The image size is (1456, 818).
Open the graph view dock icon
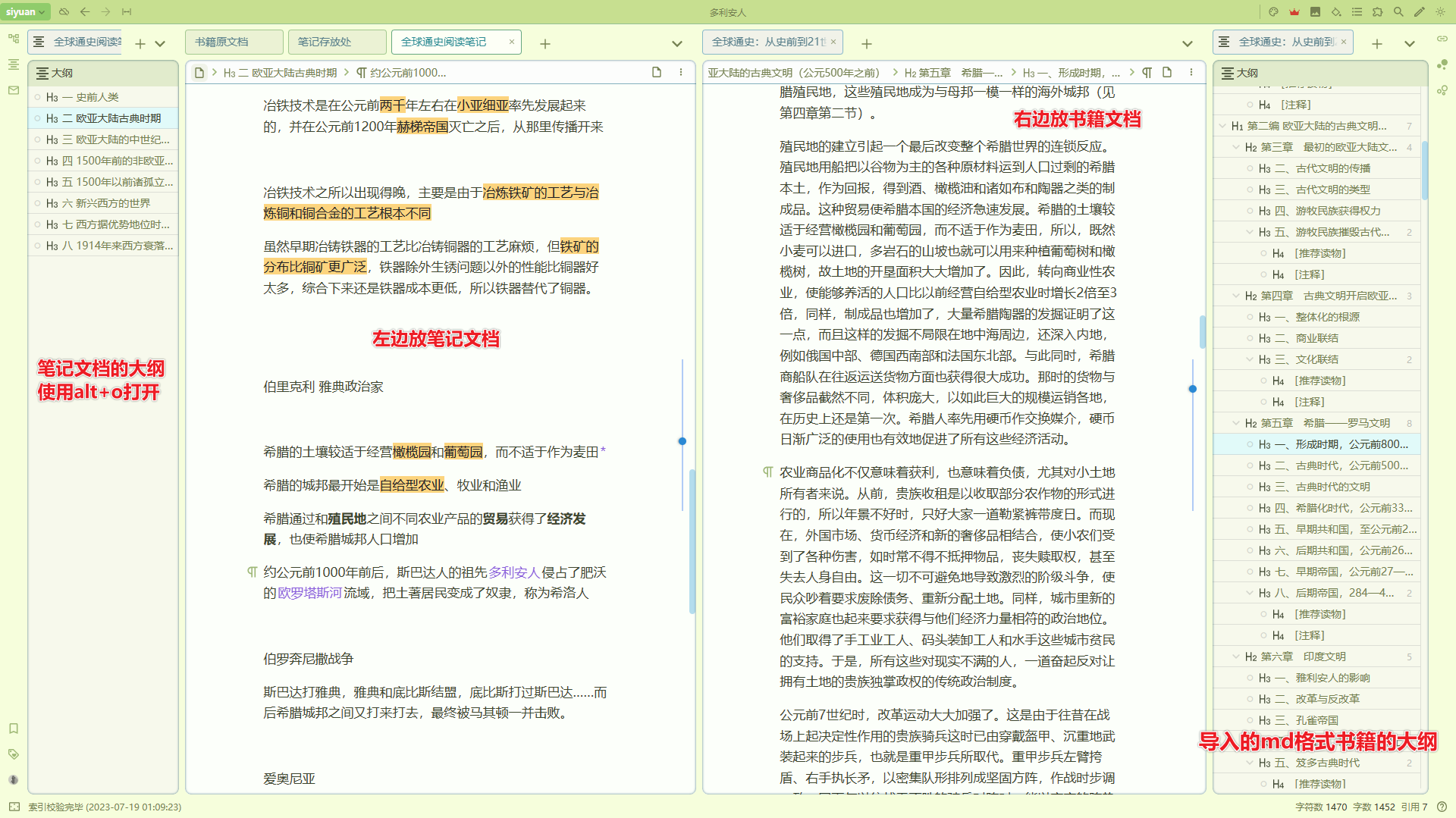coord(1442,64)
